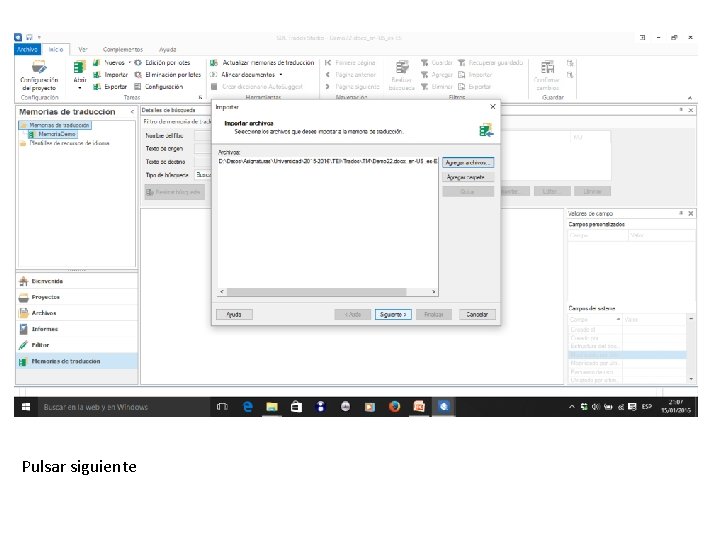Click Eliminar in the Filtros group
The image size is (720, 540).
437,86
